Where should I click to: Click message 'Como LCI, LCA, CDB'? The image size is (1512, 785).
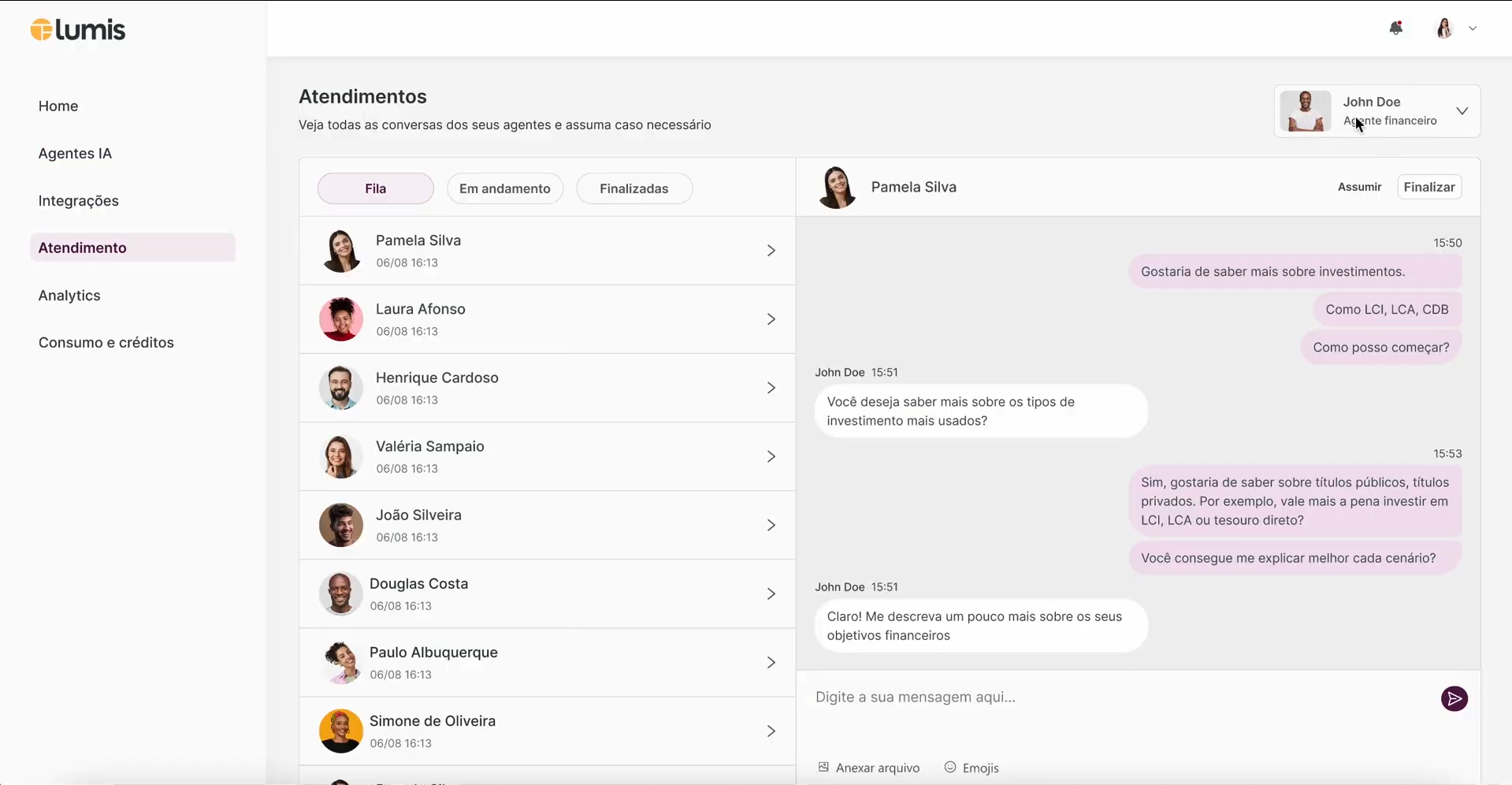click(1387, 309)
